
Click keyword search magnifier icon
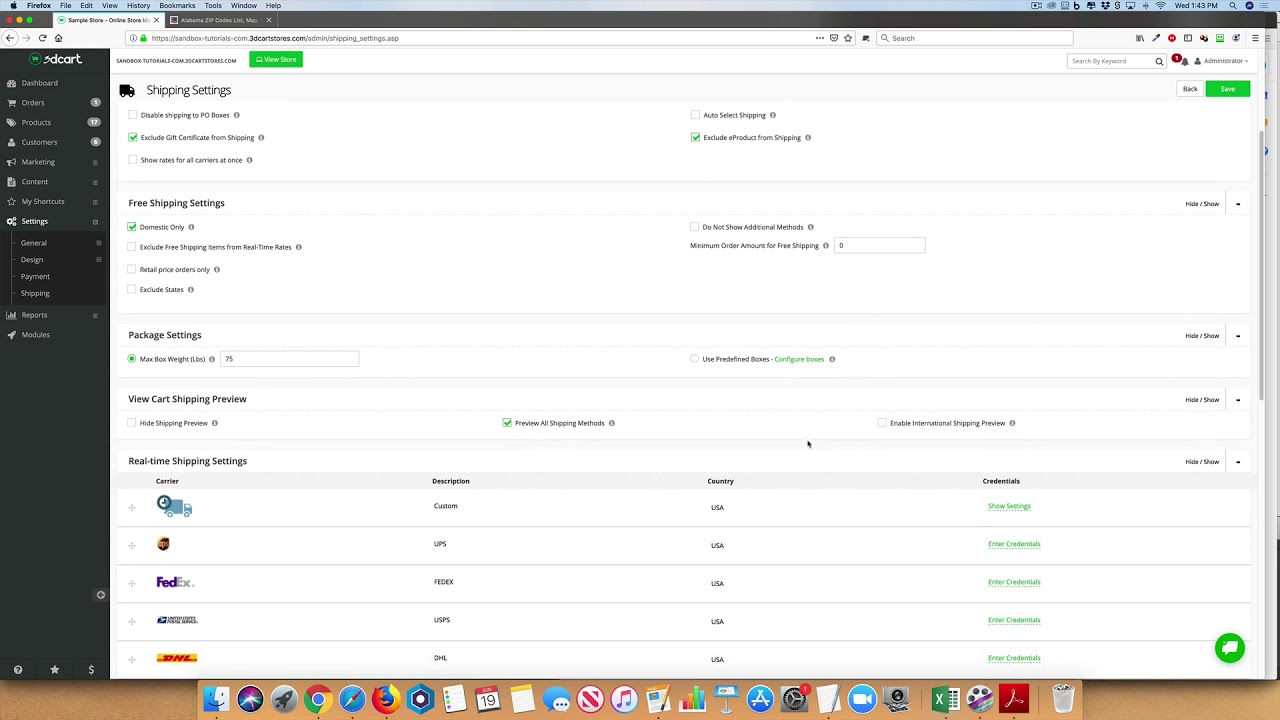[1159, 61]
